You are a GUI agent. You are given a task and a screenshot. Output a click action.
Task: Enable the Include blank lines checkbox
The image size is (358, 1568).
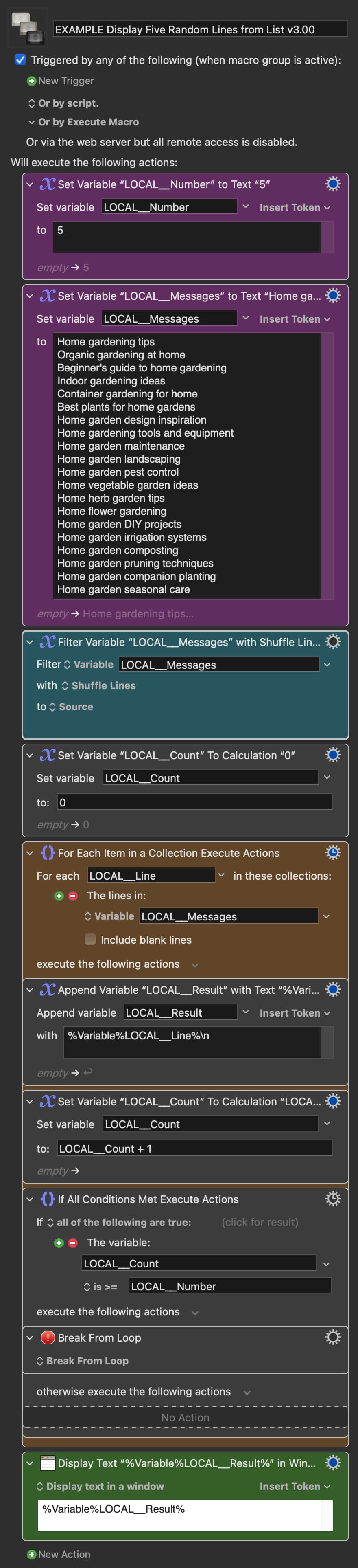pos(91,939)
